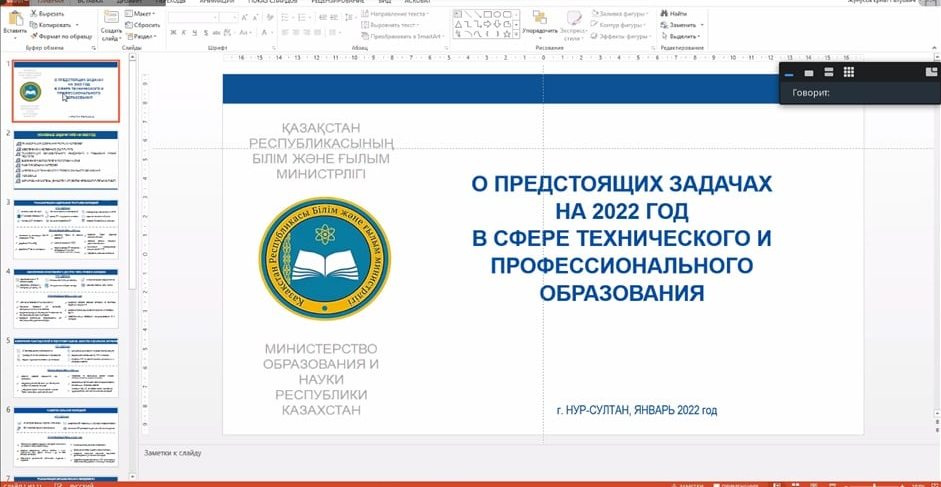Screen dimensions: 941x487
Task: Open the ПЕРЕХОДЫ ribbon tab
Action: point(172,2)
